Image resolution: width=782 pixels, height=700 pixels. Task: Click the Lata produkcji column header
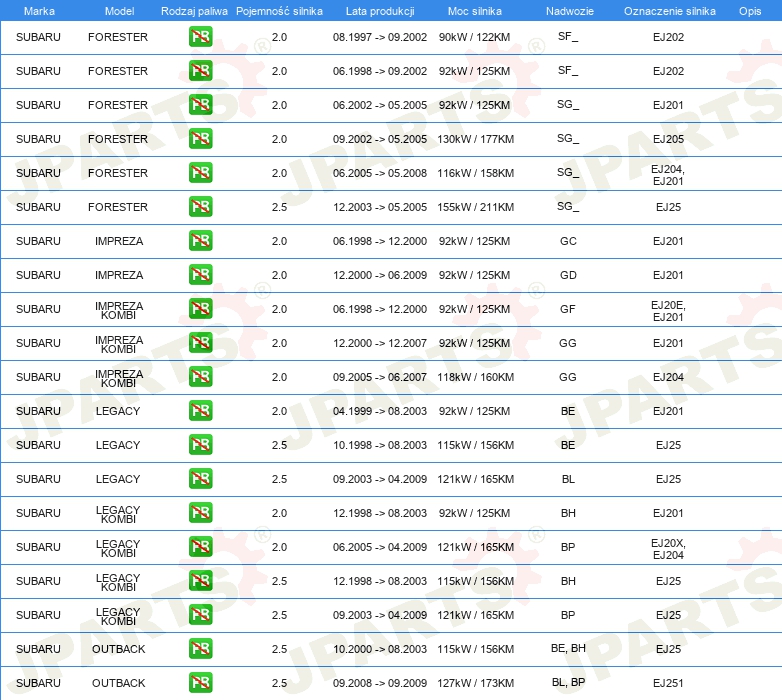[x=380, y=11]
